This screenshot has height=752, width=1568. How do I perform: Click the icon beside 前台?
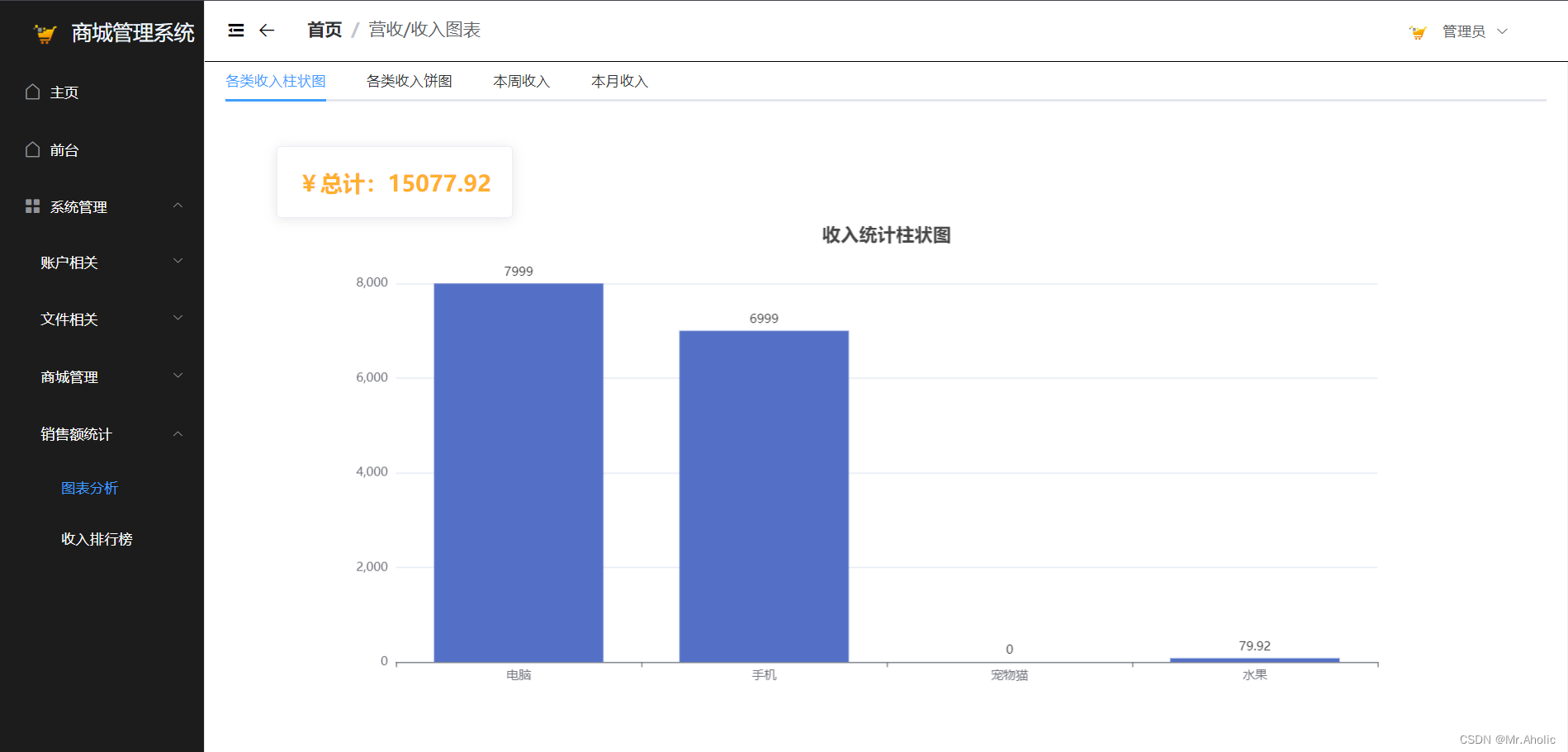point(32,149)
